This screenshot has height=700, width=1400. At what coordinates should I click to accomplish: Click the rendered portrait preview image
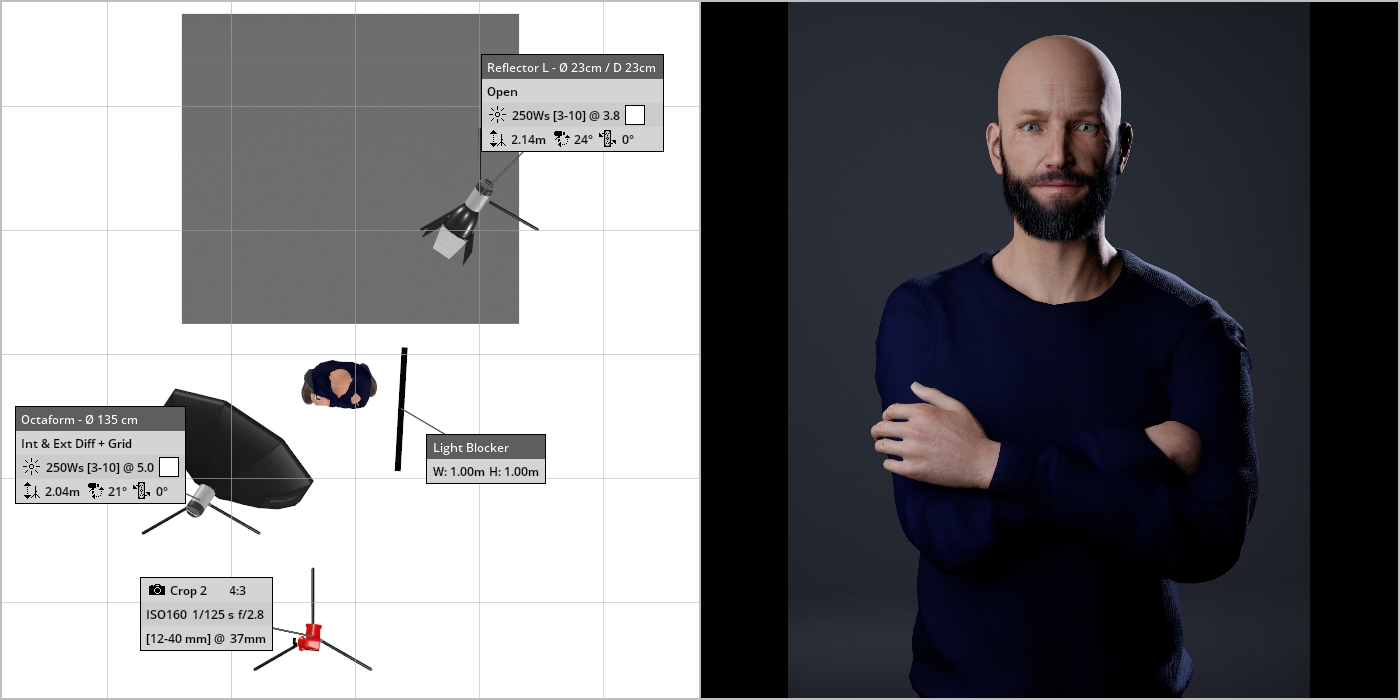click(1048, 350)
